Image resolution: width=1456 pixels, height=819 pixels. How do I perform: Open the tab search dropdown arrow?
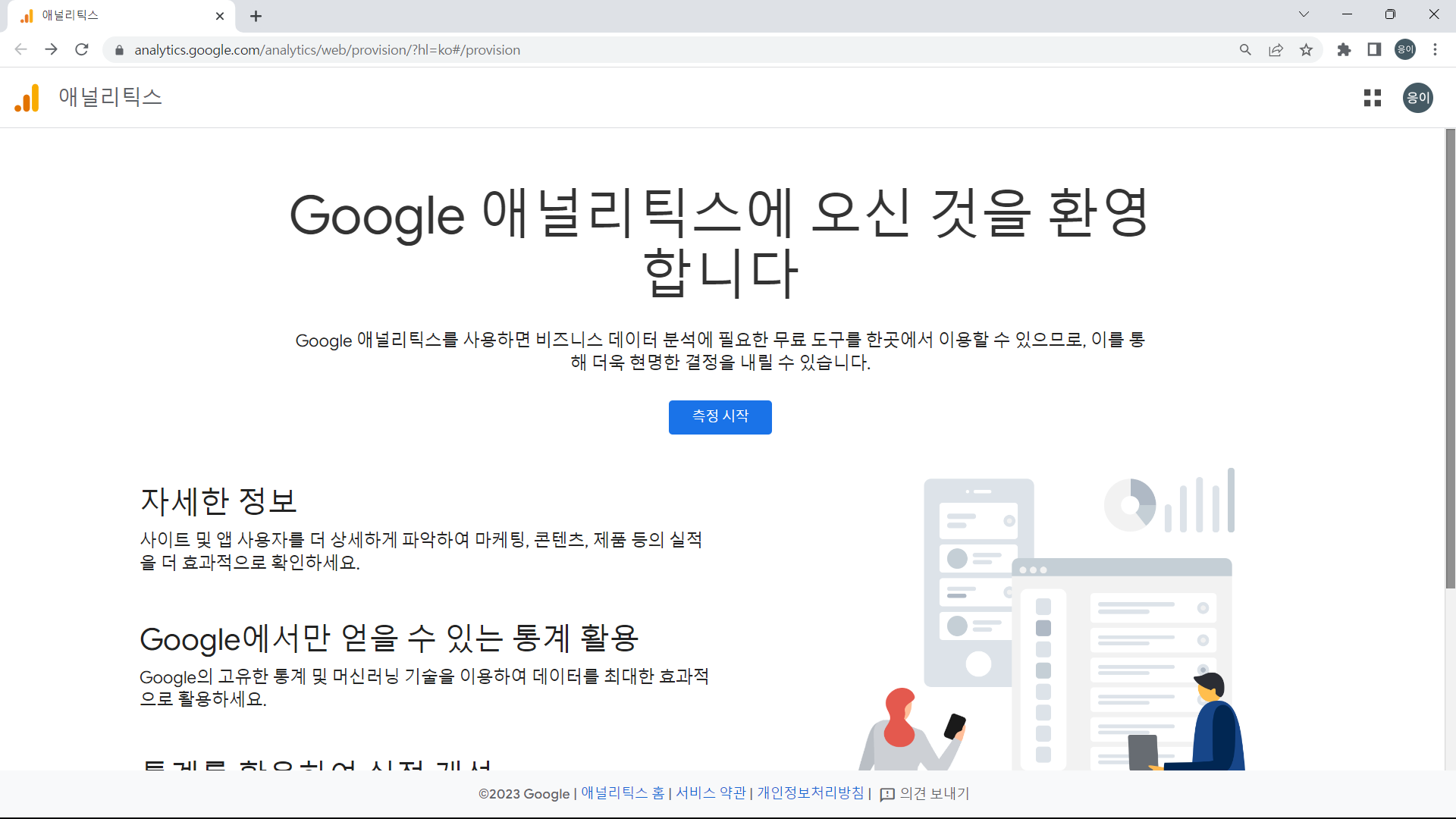pos(1304,14)
